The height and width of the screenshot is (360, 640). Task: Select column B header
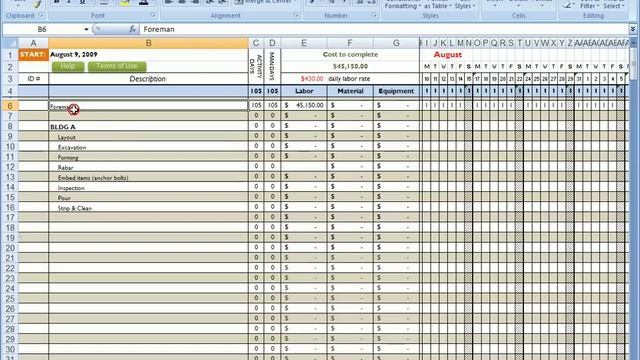point(149,43)
